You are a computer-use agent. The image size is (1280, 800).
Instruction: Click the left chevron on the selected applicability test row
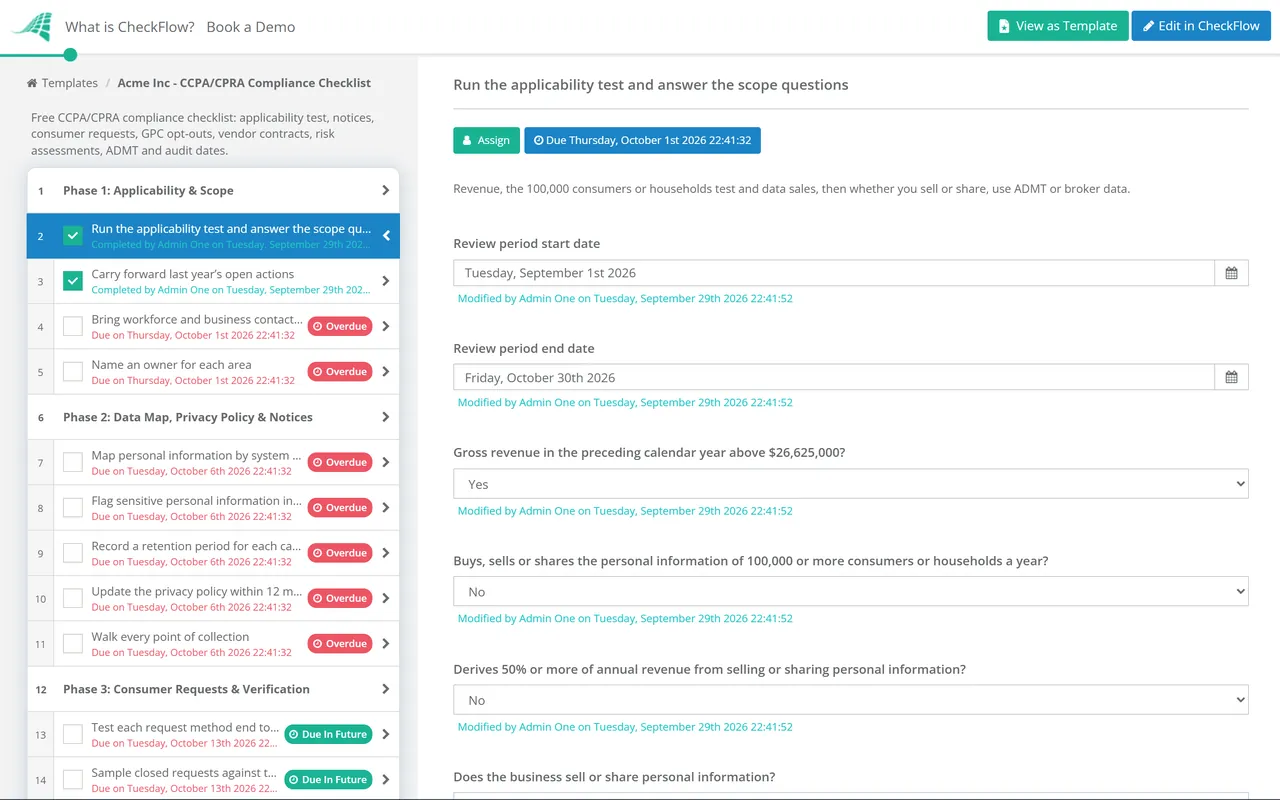(x=386, y=236)
